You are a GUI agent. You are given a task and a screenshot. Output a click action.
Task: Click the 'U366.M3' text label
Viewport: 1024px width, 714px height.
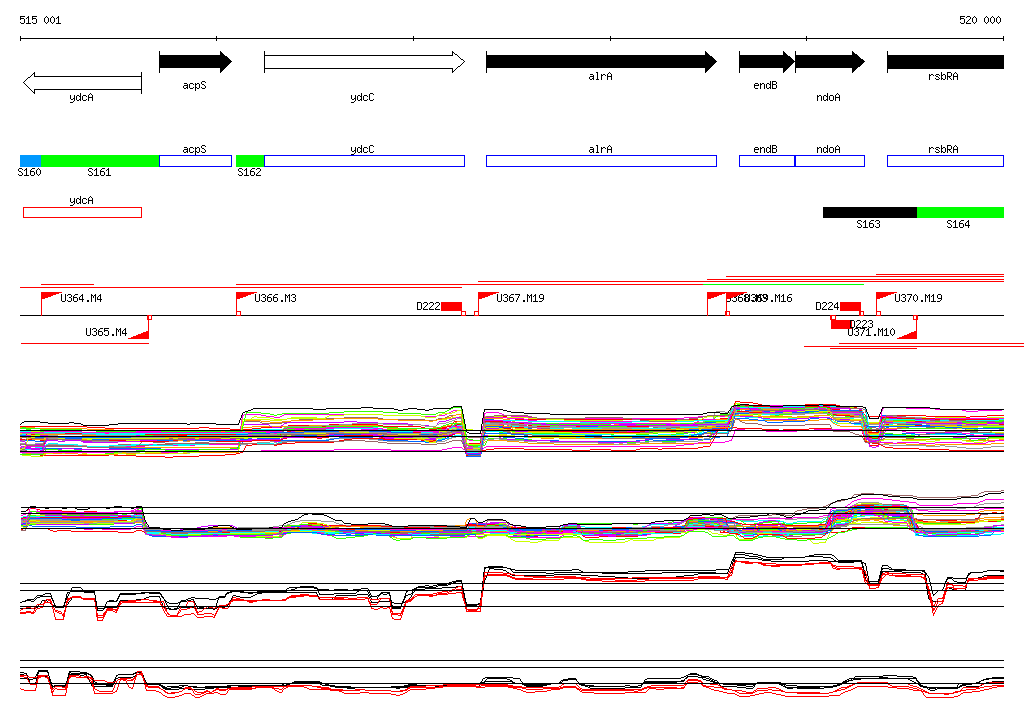click(275, 299)
